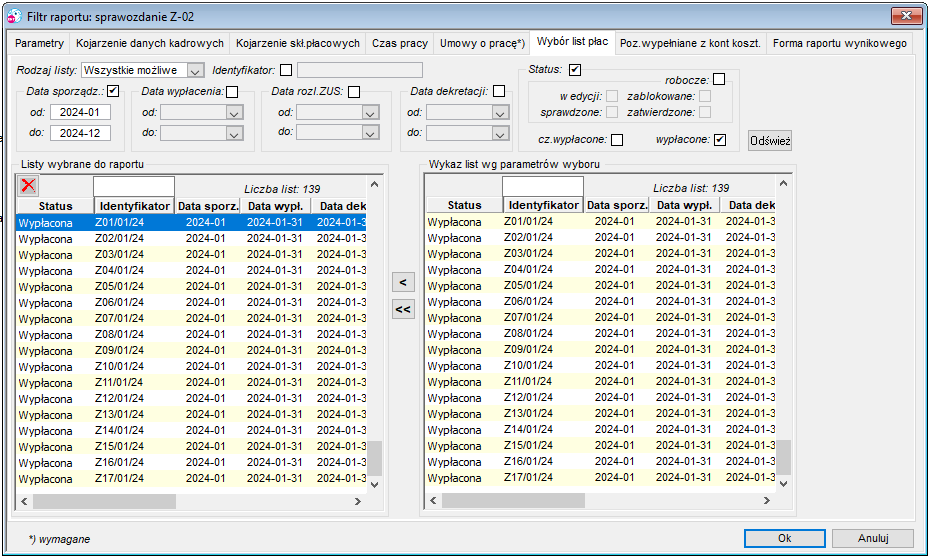
Task: Click the search box above the right list's Identyfikator column
Action: 543,186
